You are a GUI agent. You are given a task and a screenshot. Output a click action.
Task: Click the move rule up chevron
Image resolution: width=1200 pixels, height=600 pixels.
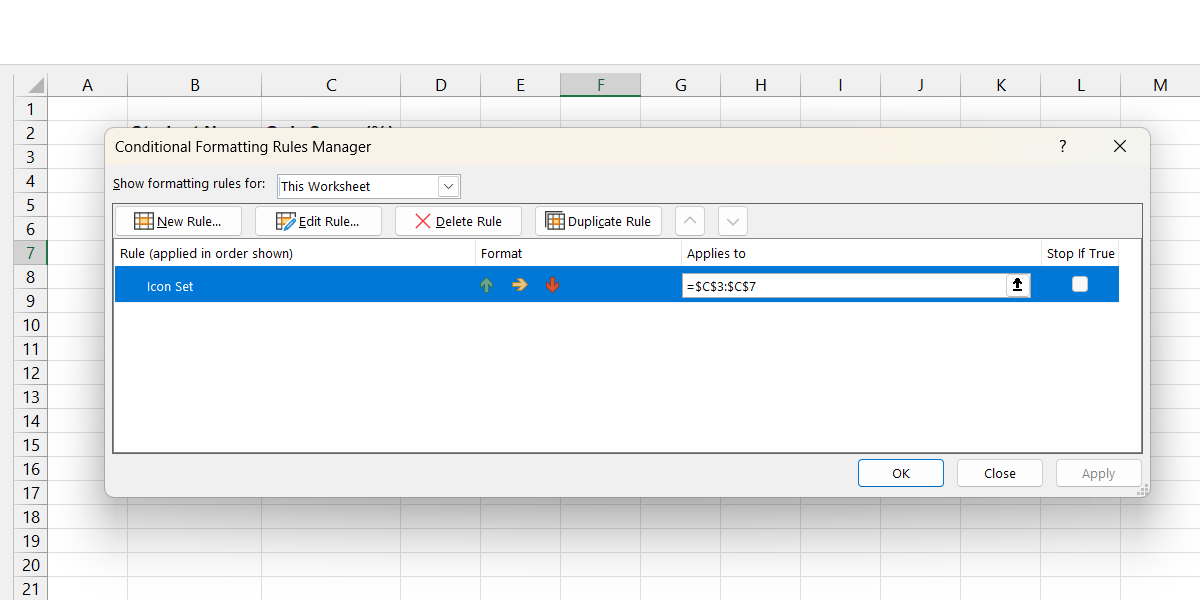point(689,221)
